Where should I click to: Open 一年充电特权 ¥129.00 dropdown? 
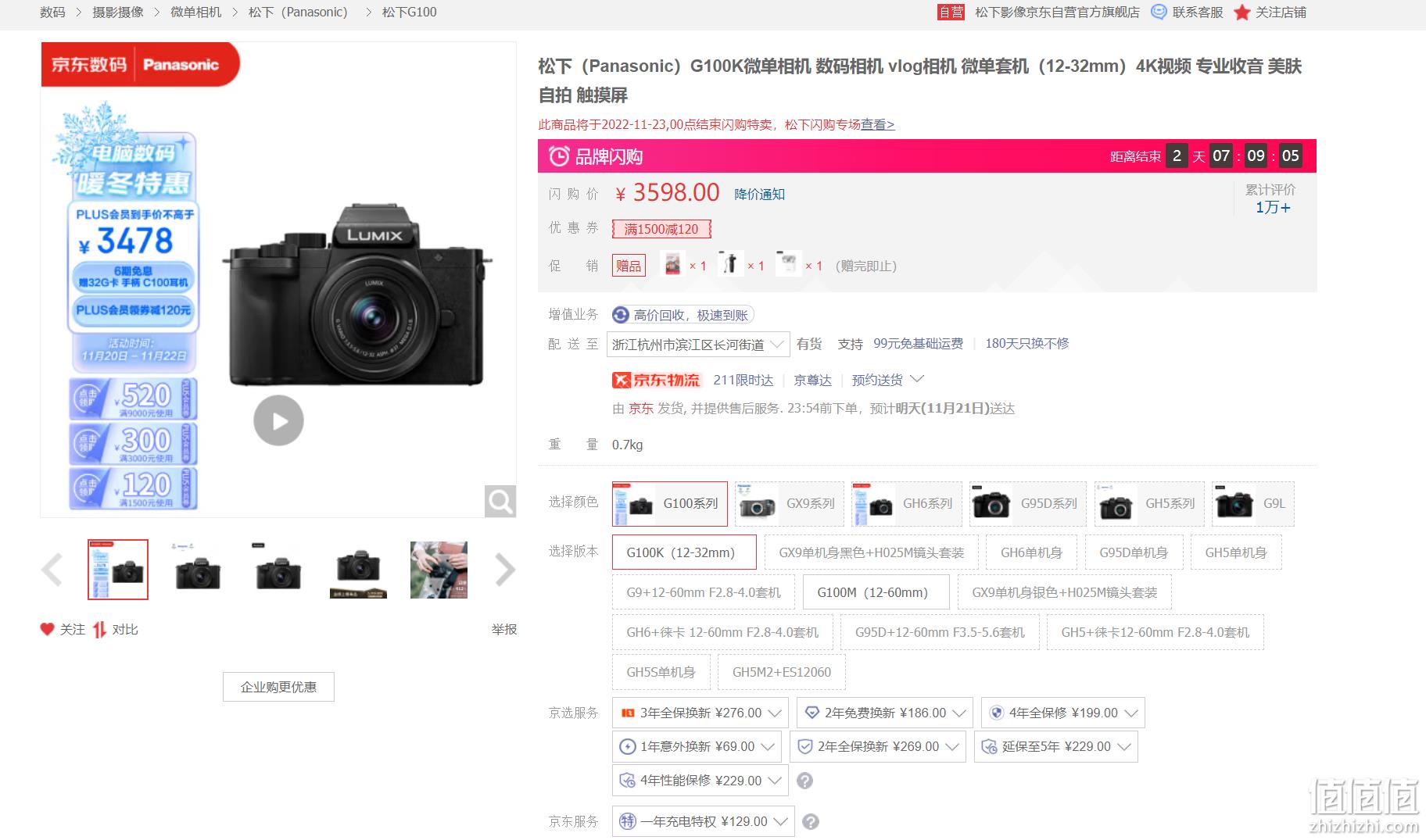click(x=704, y=821)
